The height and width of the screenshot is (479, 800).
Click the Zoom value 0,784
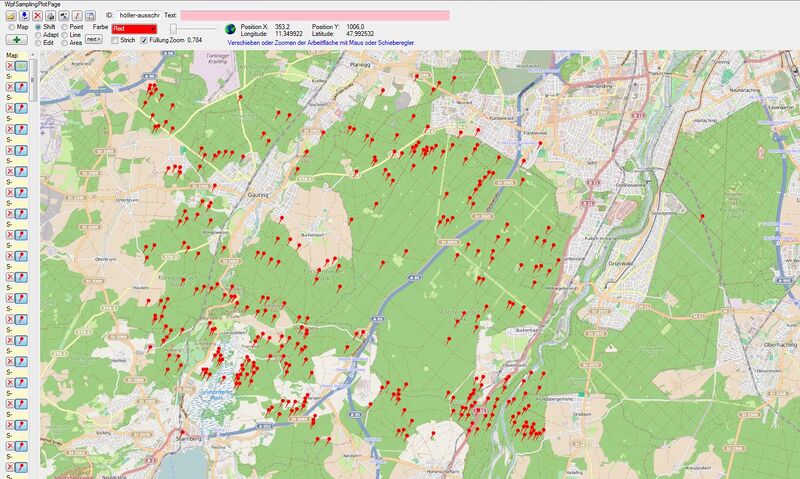coord(194,40)
